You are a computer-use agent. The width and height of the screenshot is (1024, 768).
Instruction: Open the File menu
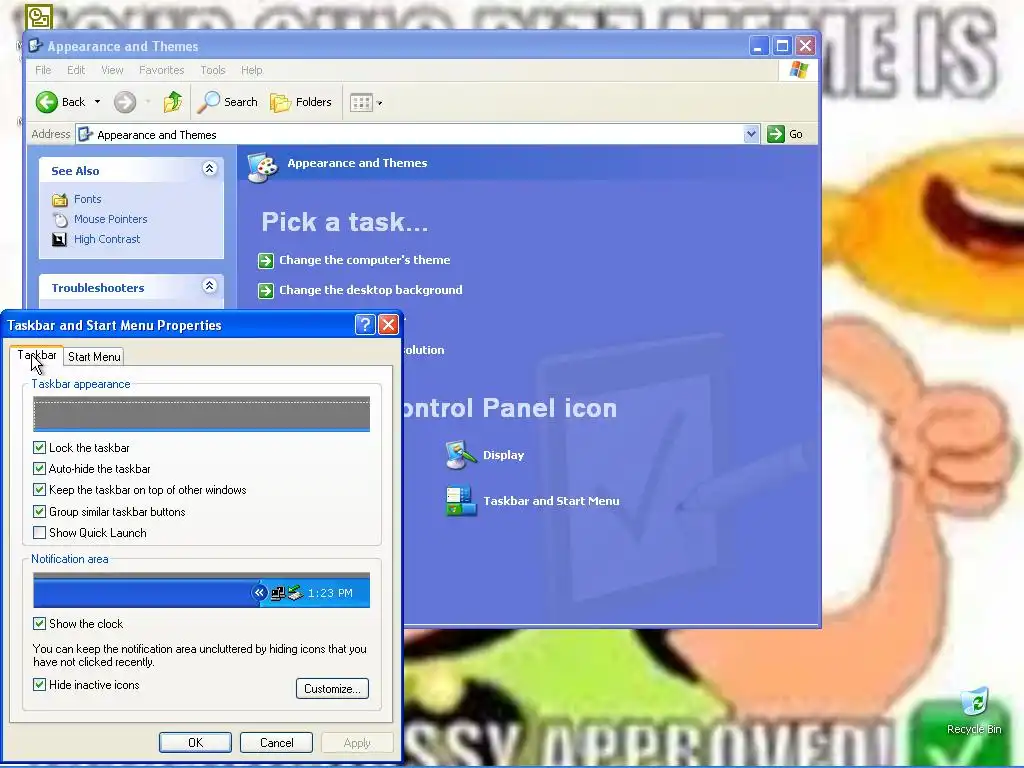click(x=43, y=70)
